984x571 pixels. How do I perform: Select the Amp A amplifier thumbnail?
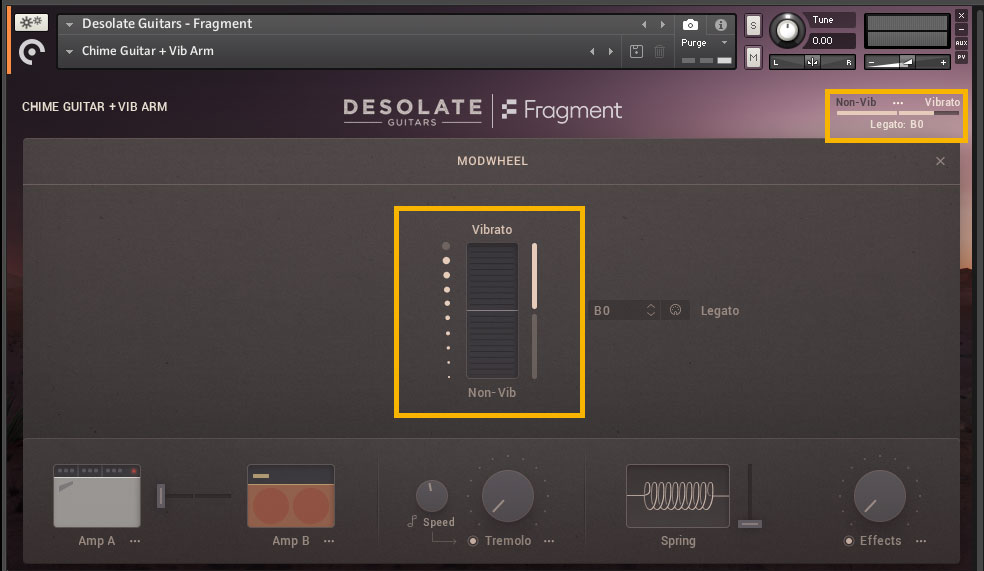pyautogui.click(x=97, y=496)
